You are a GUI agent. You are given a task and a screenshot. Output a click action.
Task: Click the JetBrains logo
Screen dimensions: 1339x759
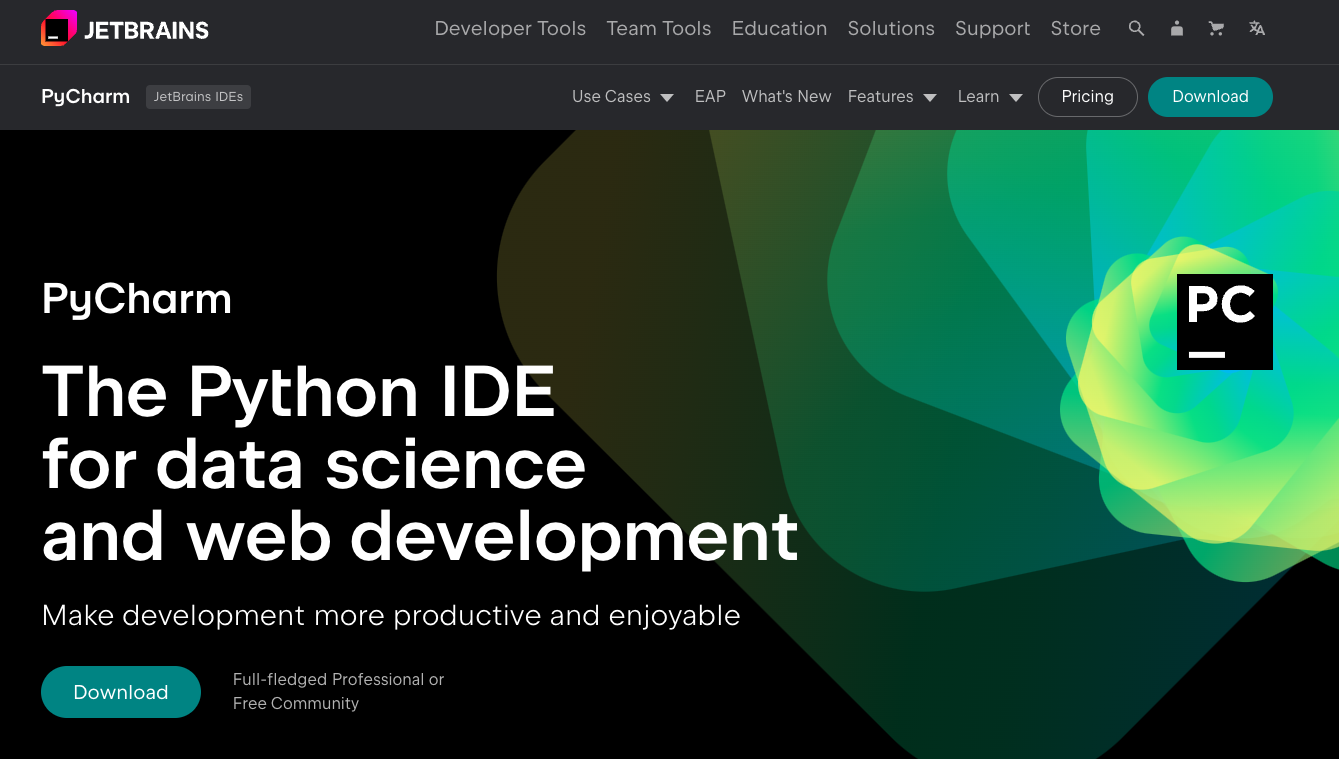(x=125, y=29)
